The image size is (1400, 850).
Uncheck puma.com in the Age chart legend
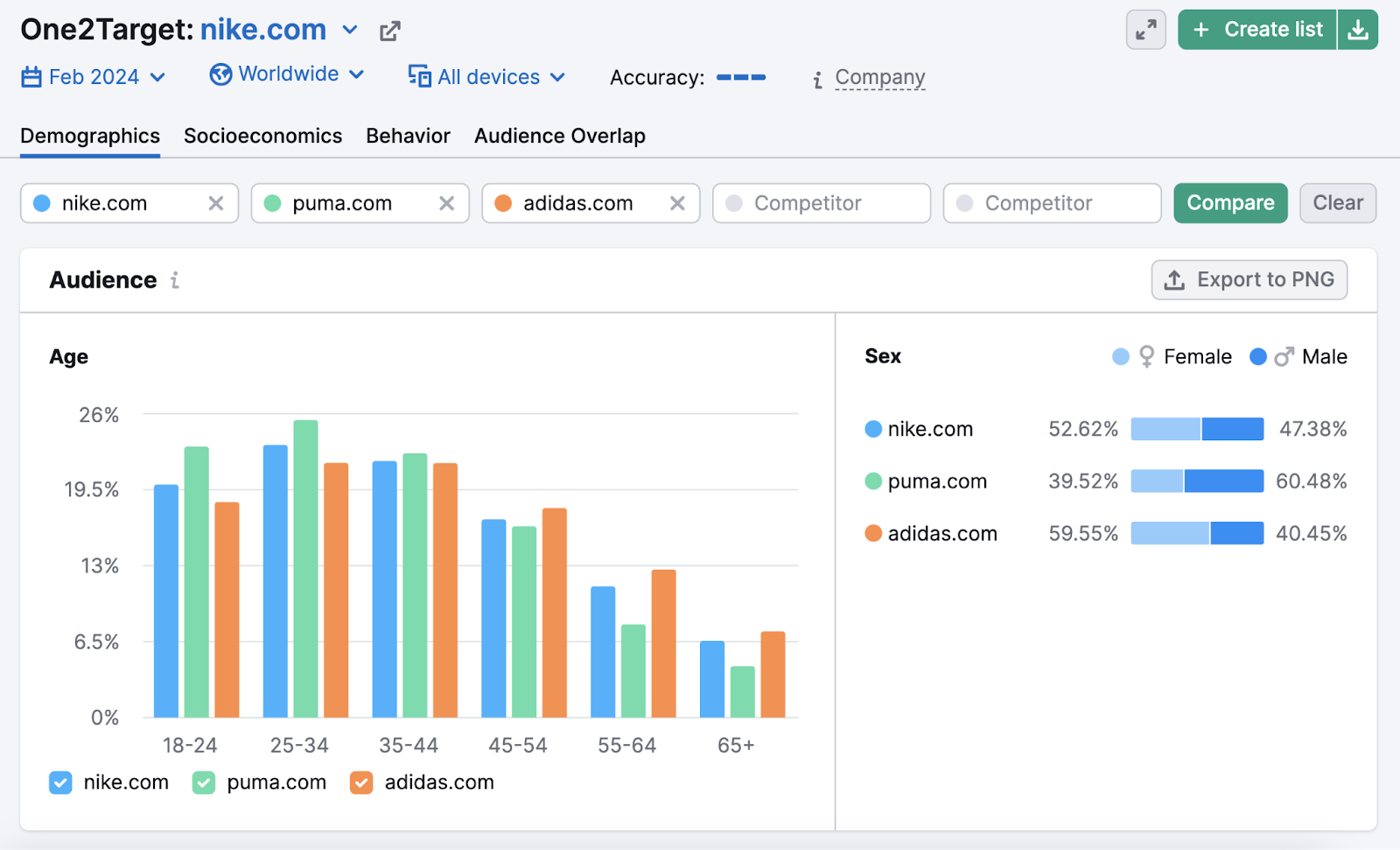(x=203, y=783)
